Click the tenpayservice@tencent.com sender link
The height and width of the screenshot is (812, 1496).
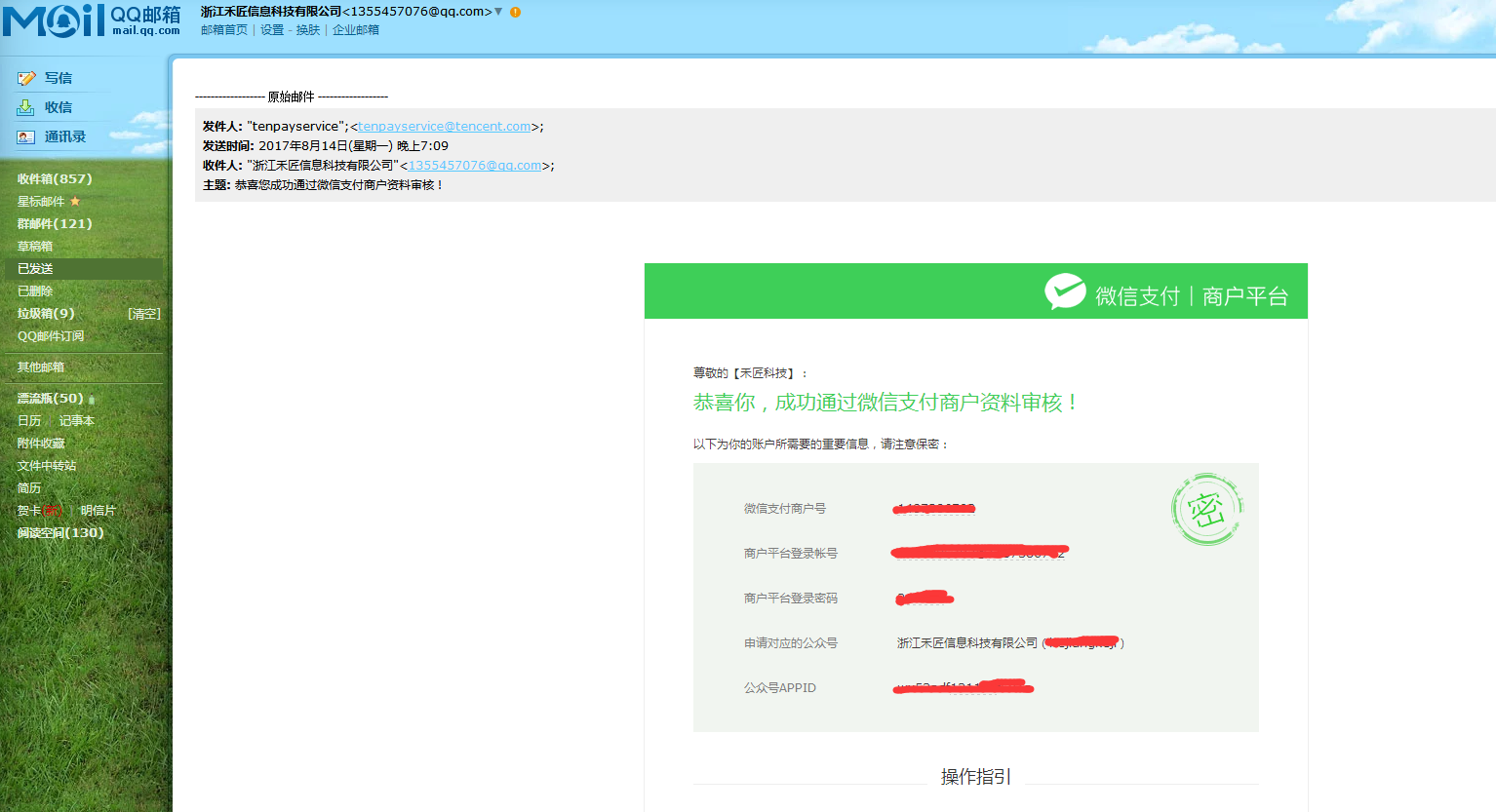pos(444,127)
